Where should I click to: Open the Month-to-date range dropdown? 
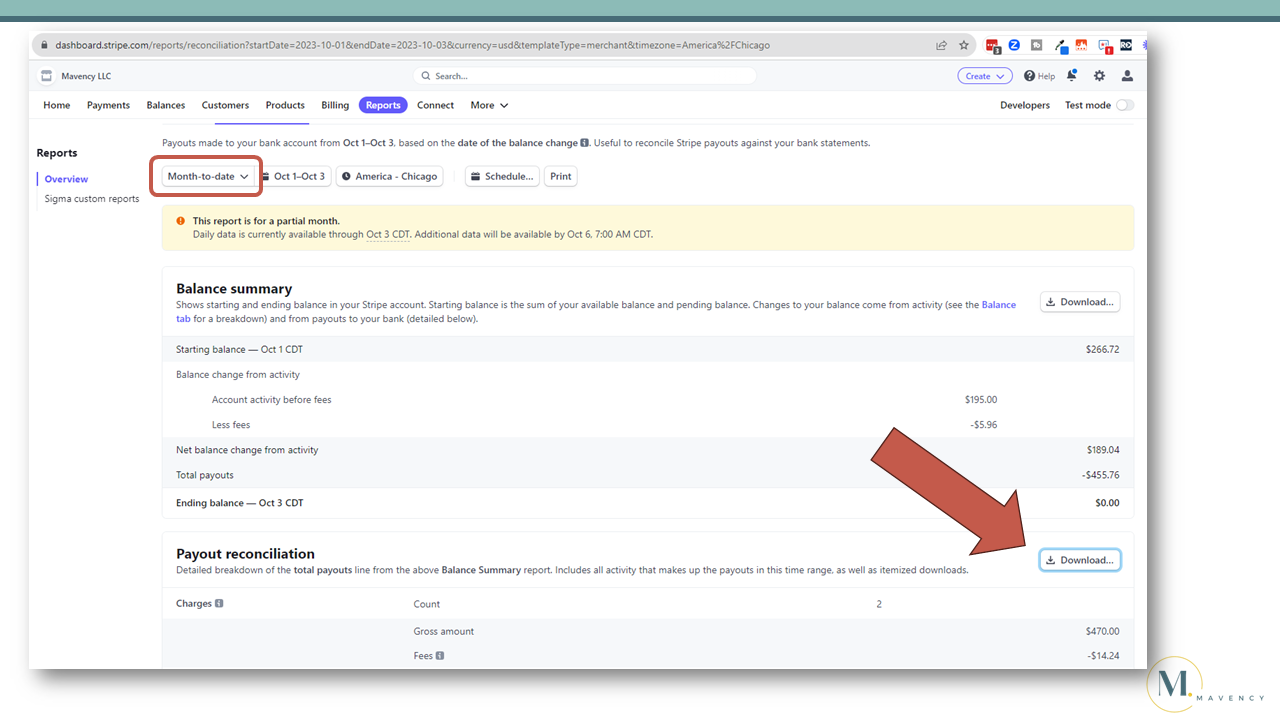click(208, 176)
